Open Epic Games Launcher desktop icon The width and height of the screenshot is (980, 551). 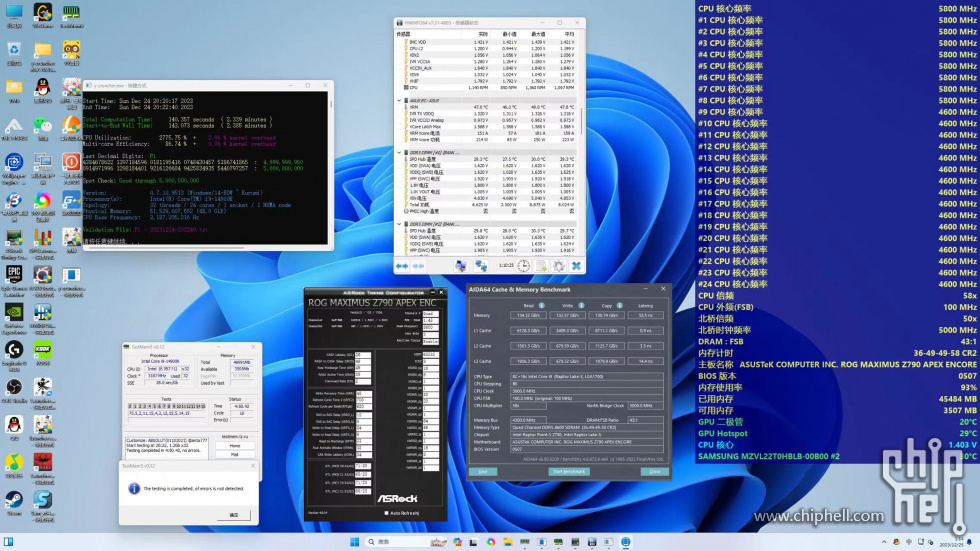[x=14, y=274]
